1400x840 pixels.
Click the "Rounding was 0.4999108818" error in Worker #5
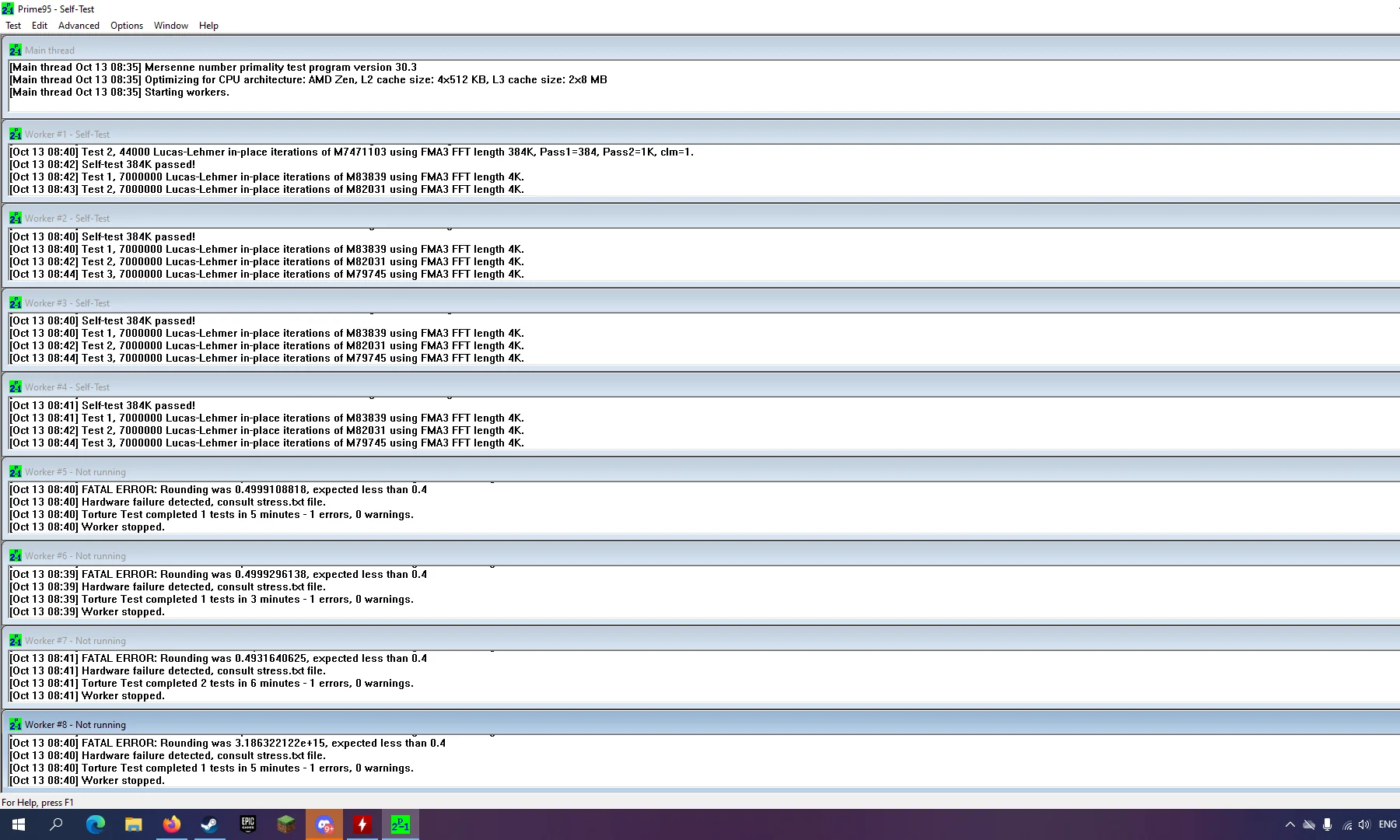pos(219,489)
